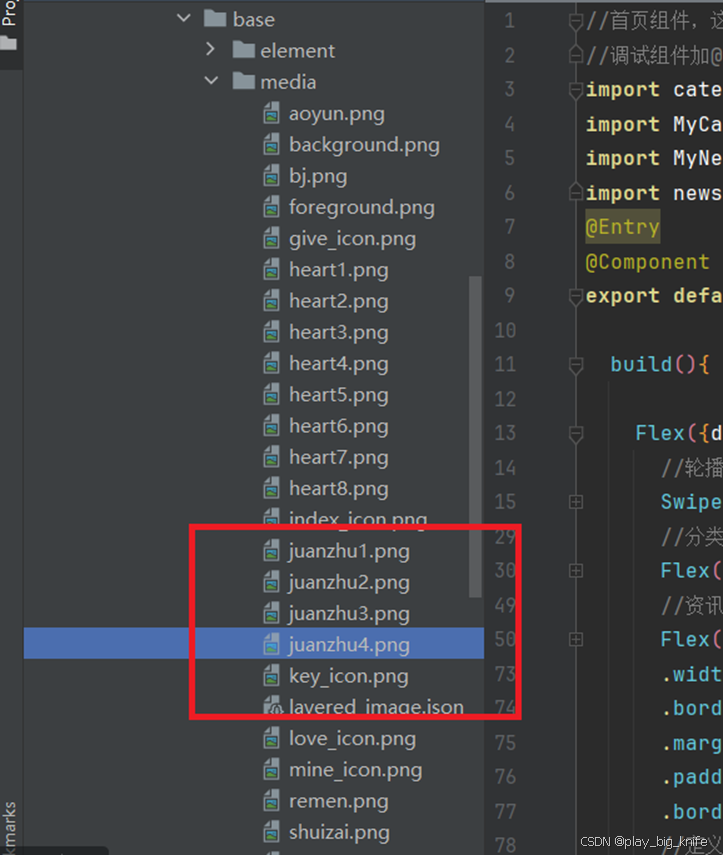Click the aoyun.png image file icon
Screen dimensions: 723x855
click(271, 114)
